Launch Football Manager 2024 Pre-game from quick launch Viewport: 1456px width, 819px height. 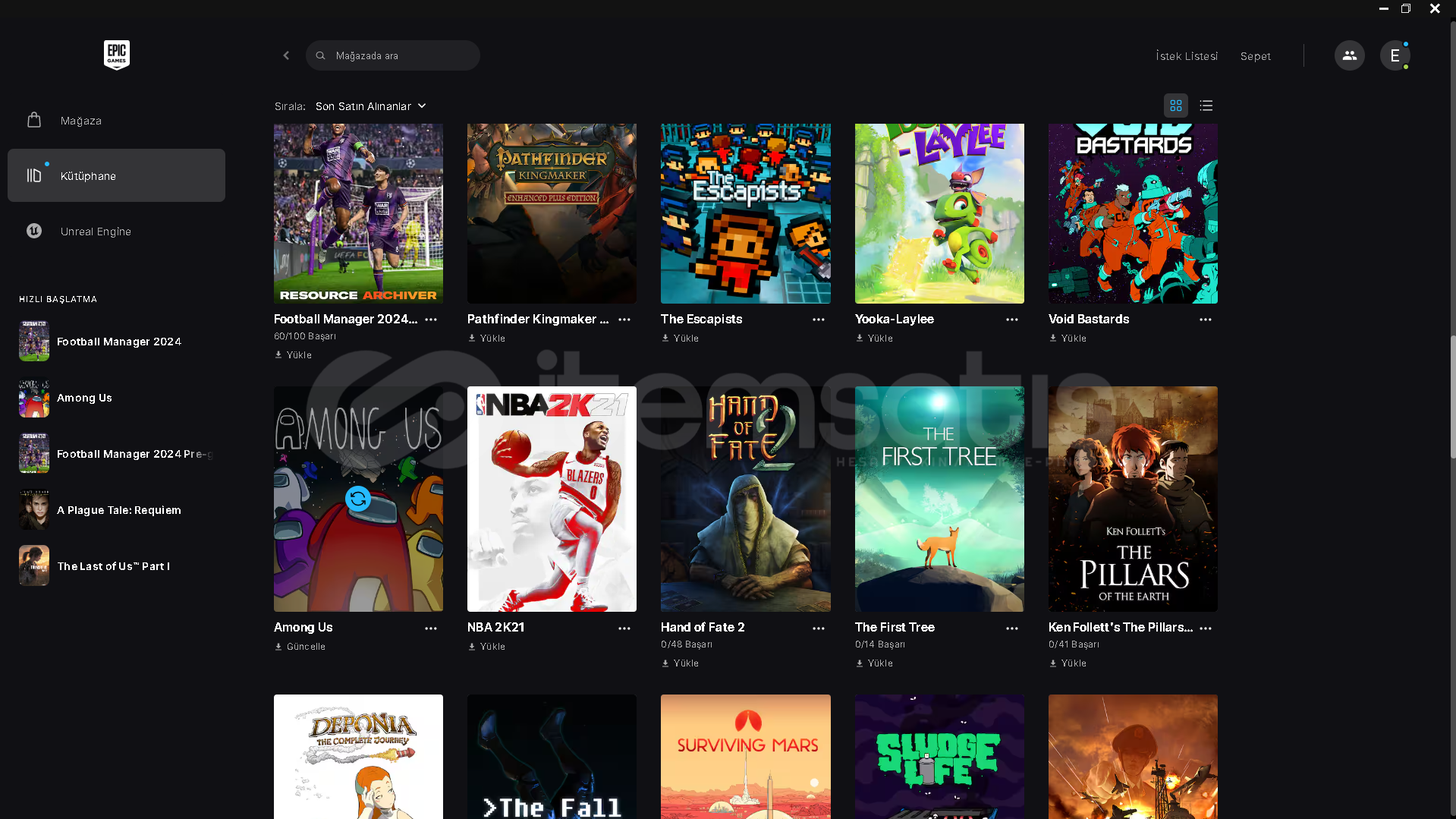[116, 454]
